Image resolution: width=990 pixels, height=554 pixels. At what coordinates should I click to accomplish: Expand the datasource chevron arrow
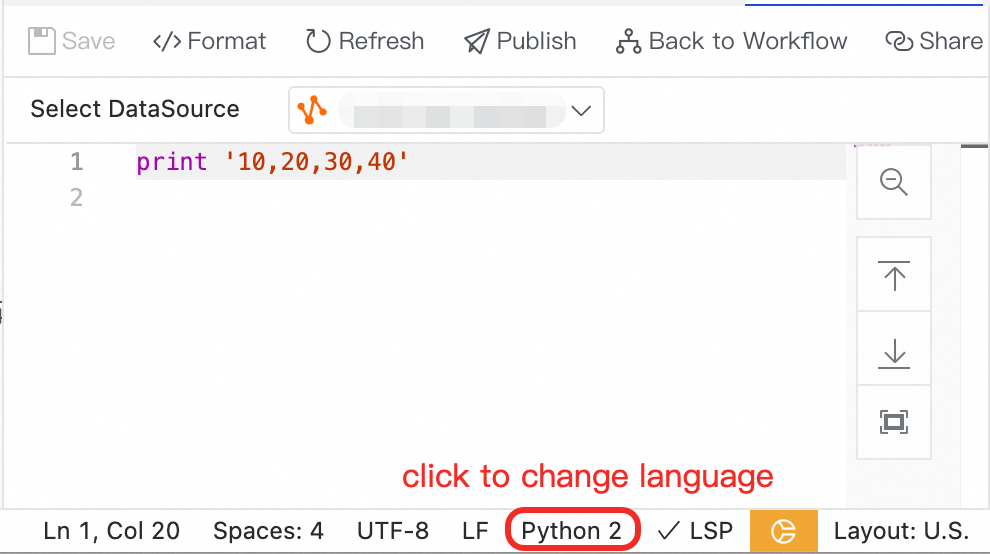pos(581,110)
